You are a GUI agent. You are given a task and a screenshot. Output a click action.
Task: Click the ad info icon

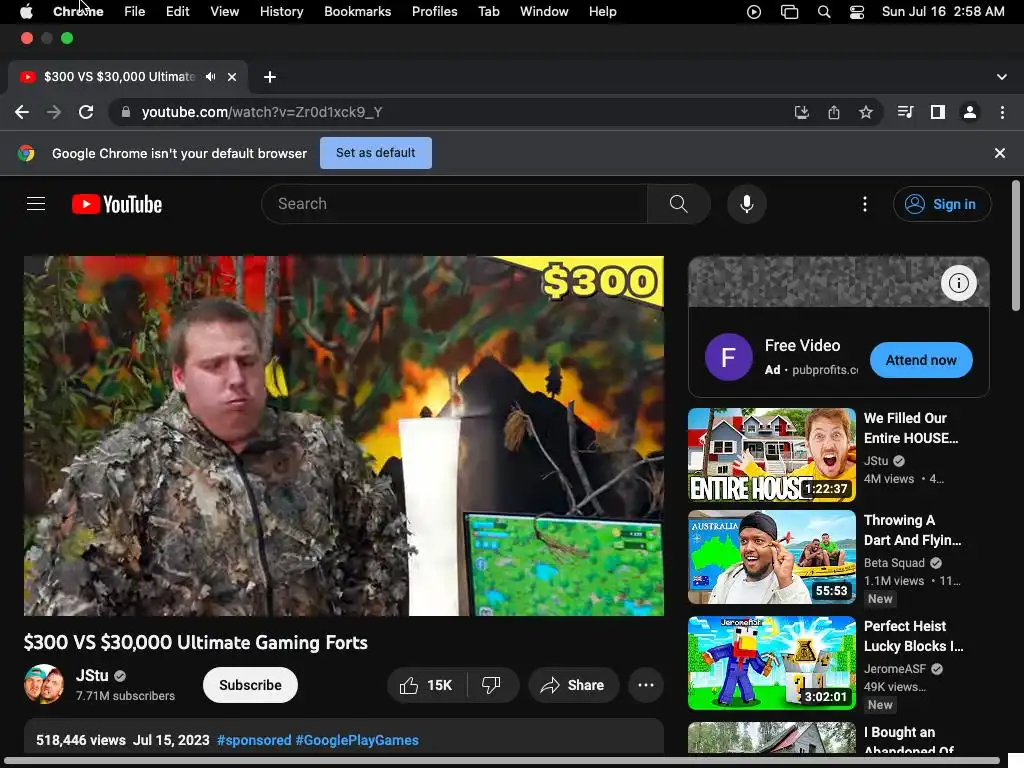(958, 283)
